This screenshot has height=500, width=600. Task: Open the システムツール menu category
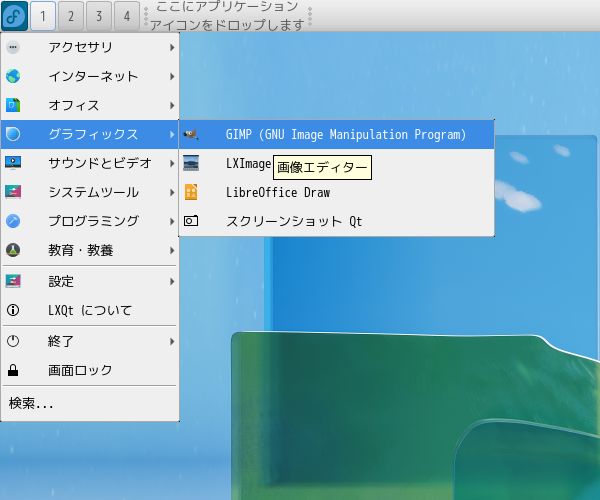[x=90, y=192]
